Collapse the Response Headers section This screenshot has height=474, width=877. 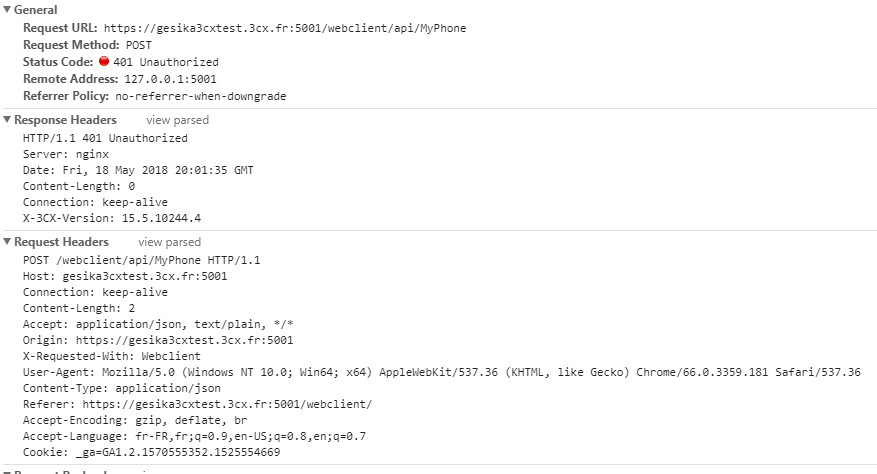click(7, 120)
